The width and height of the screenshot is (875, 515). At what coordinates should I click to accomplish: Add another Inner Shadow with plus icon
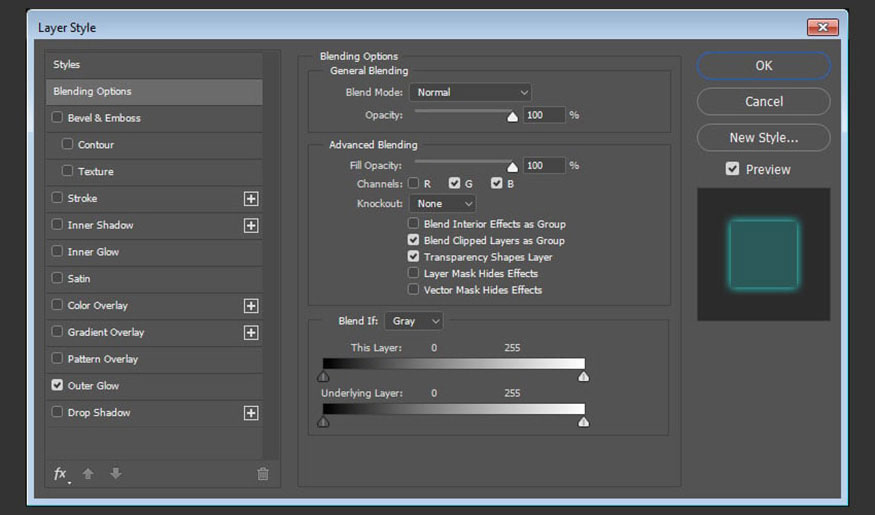(x=251, y=225)
